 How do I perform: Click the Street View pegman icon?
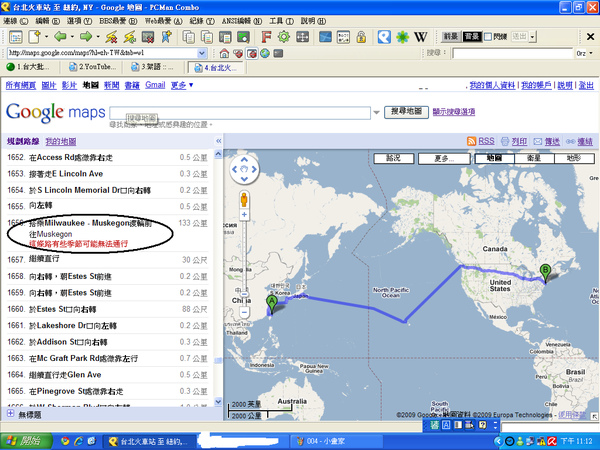point(244,199)
